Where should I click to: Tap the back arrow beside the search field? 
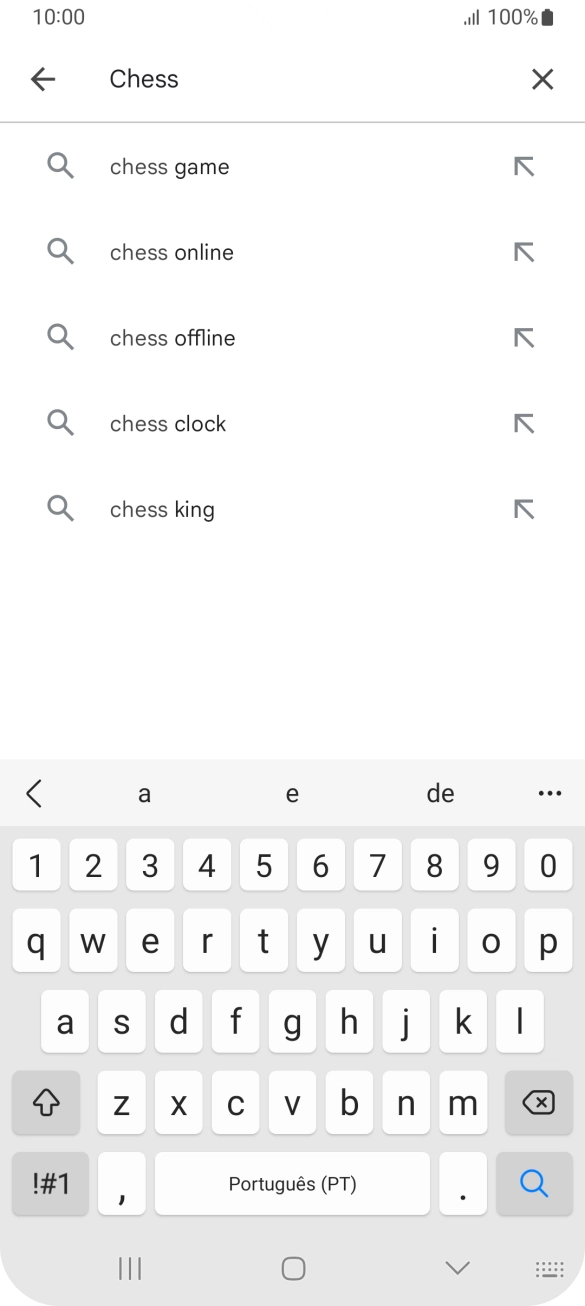43,79
